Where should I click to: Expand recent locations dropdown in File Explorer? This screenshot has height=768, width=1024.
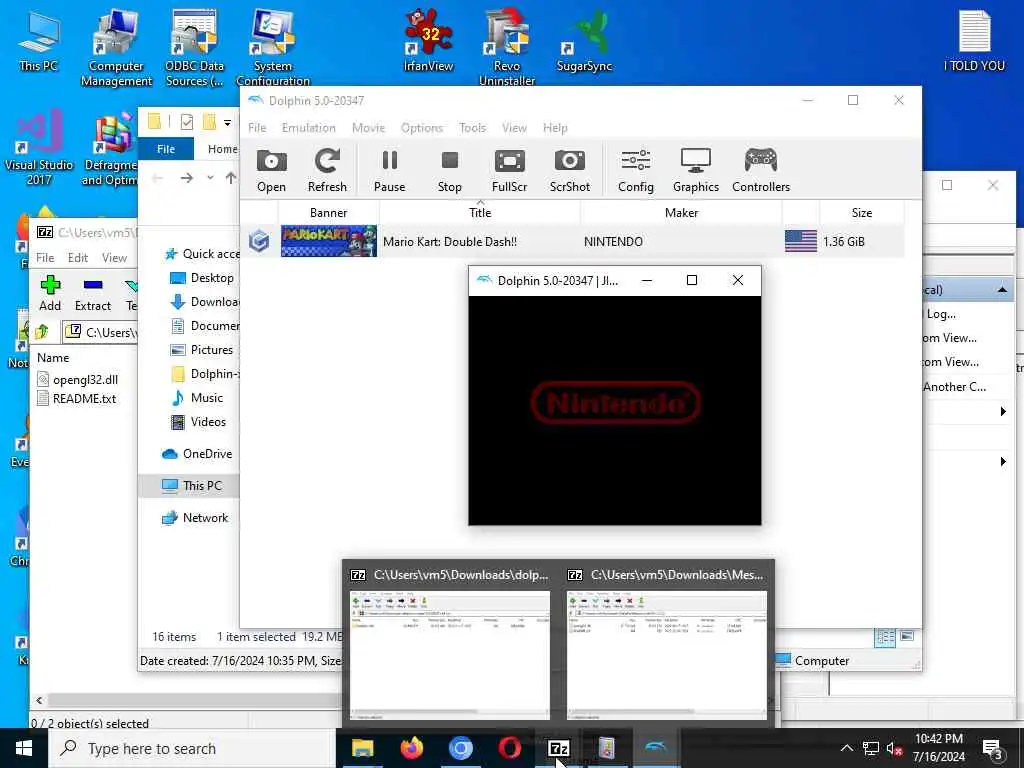pos(210,178)
